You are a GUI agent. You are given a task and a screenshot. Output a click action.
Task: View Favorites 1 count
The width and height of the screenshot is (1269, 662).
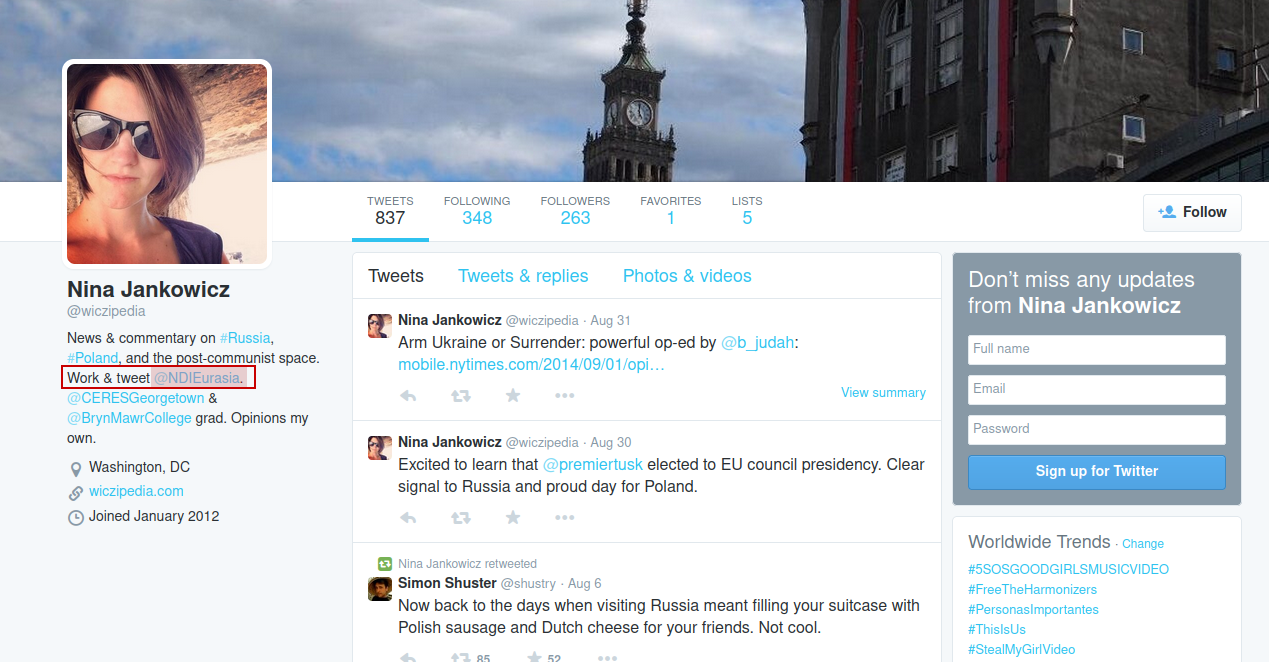point(671,210)
